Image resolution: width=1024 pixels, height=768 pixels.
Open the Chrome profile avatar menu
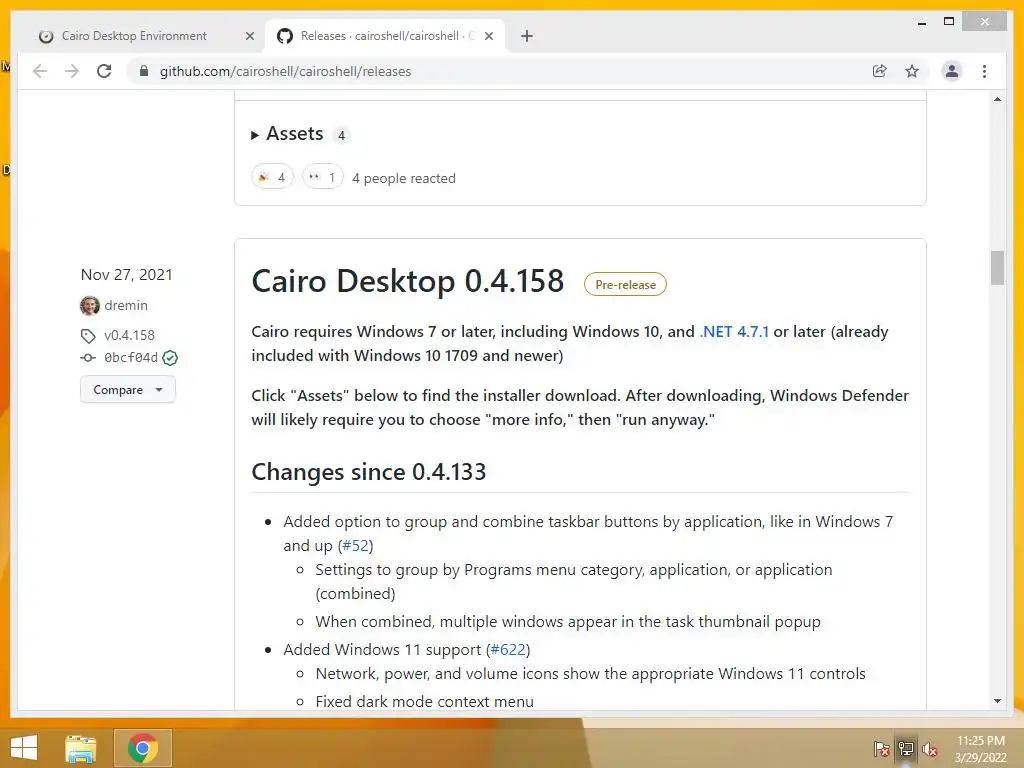coord(952,71)
